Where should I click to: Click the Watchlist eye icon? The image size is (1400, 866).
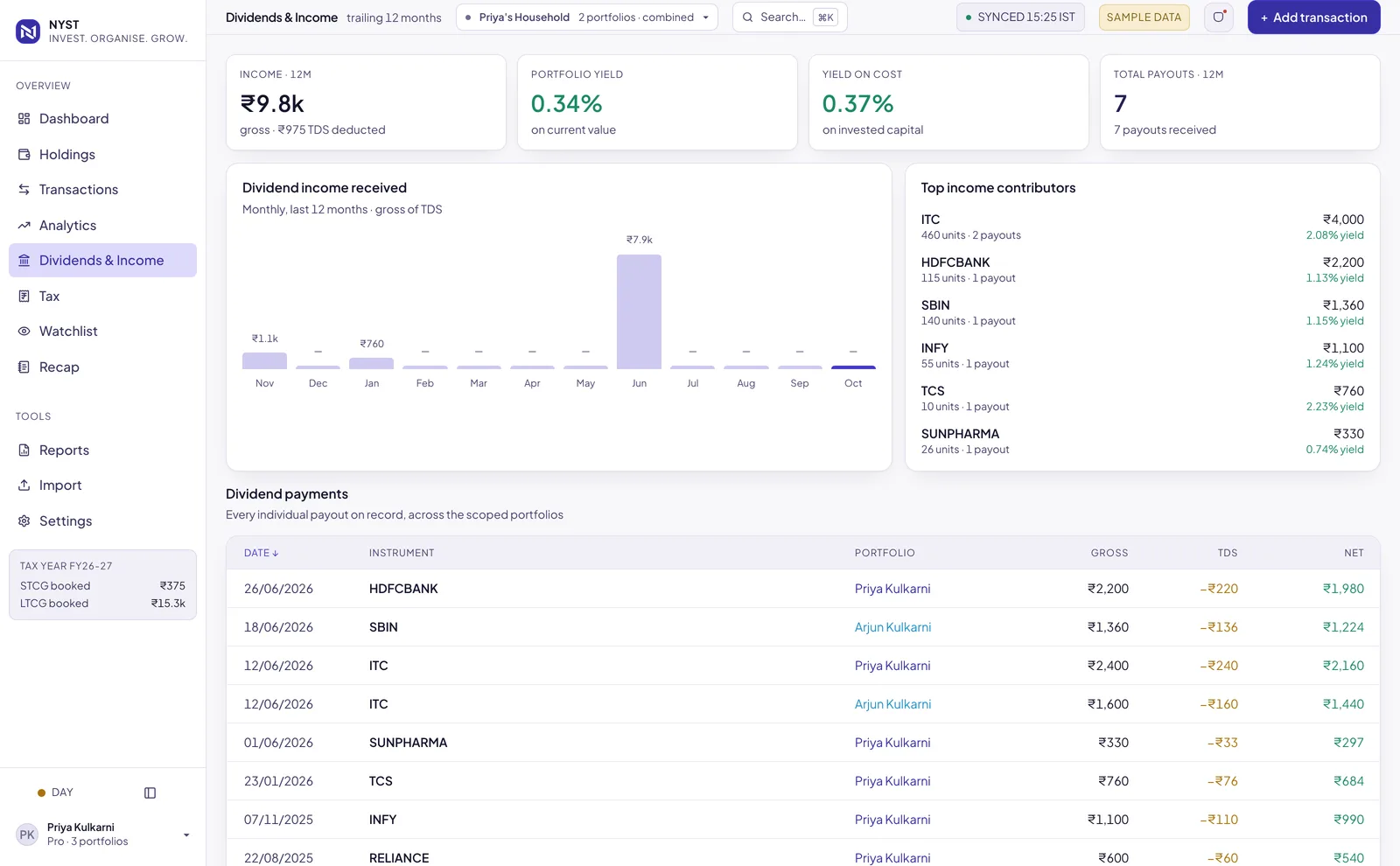[x=24, y=332]
